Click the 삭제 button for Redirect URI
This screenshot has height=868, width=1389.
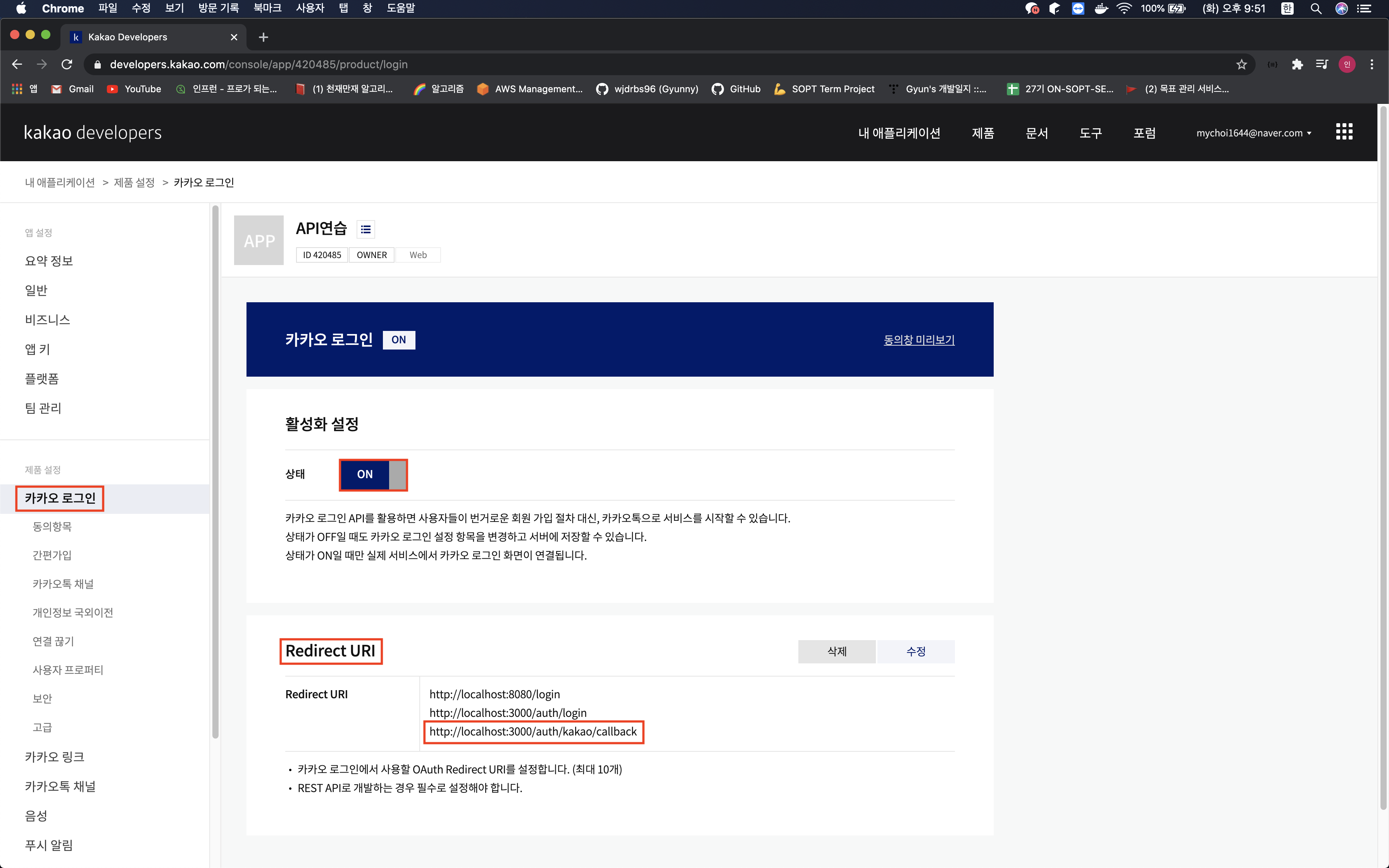click(836, 651)
